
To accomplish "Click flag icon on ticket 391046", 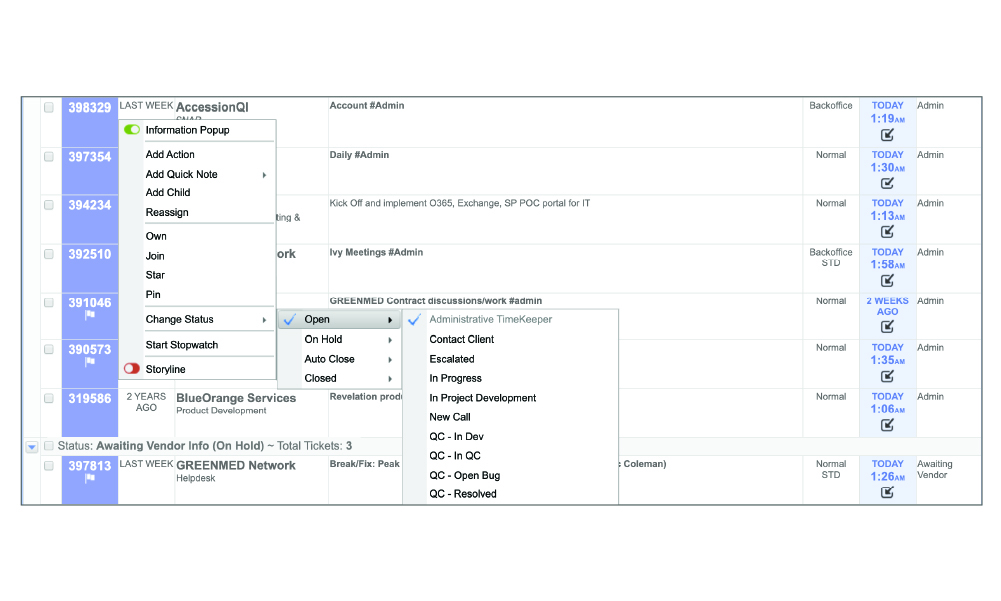I will pyautogui.click(x=89, y=315).
